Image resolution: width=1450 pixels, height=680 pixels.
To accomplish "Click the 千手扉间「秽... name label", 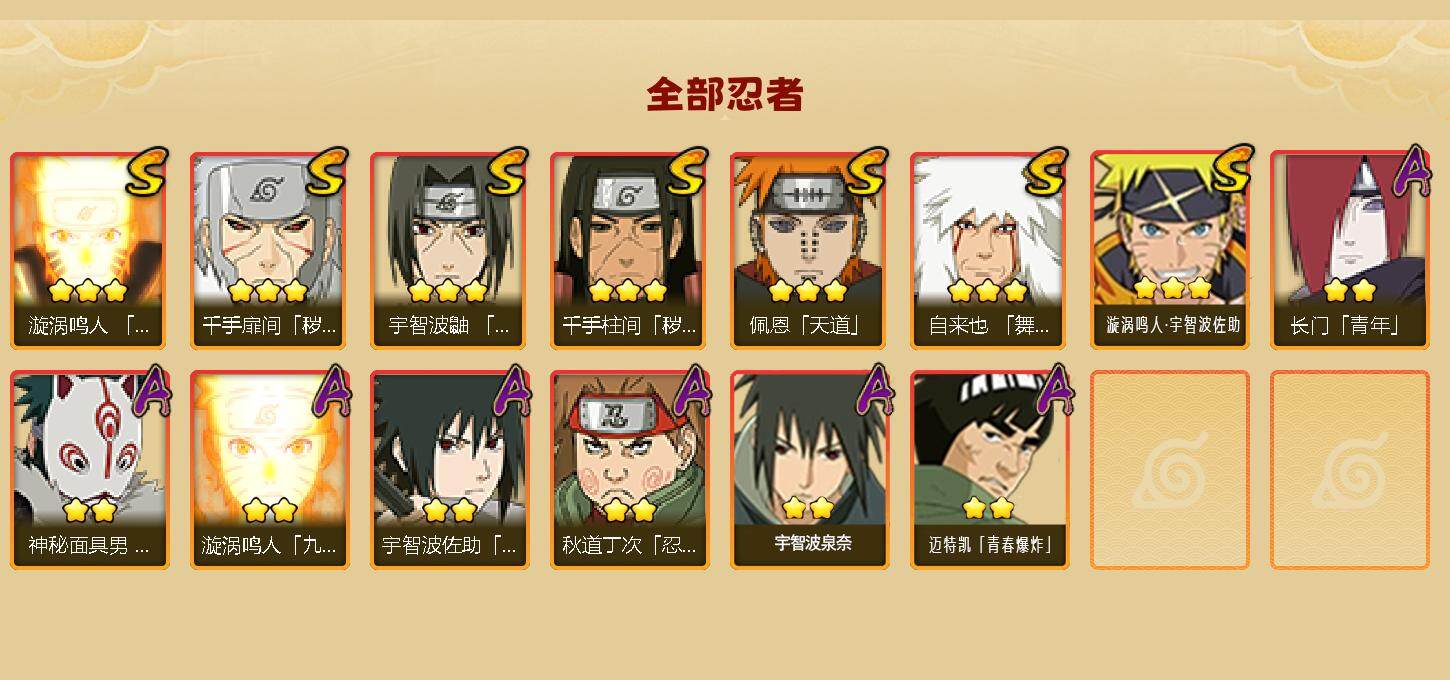I will (269, 326).
